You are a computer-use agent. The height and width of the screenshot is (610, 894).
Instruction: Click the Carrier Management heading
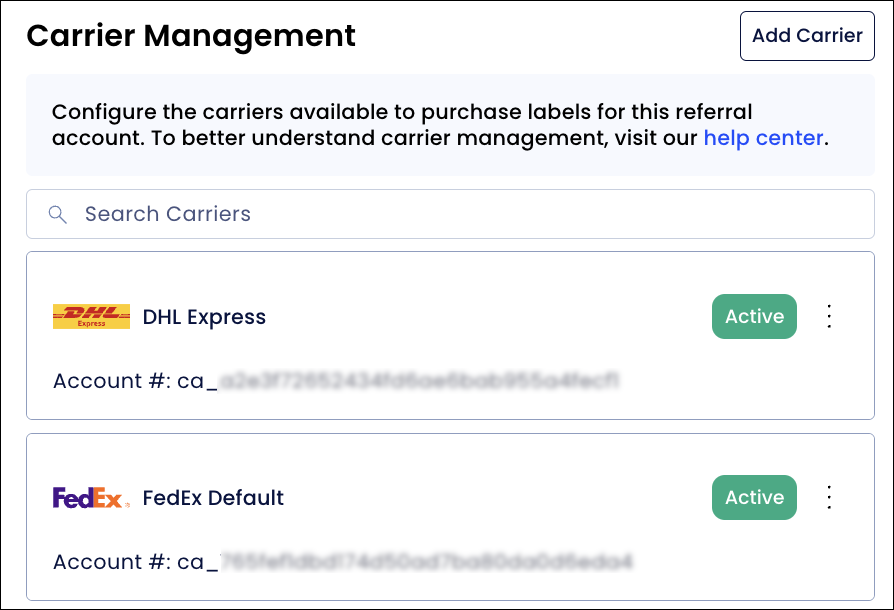(191, 36)
